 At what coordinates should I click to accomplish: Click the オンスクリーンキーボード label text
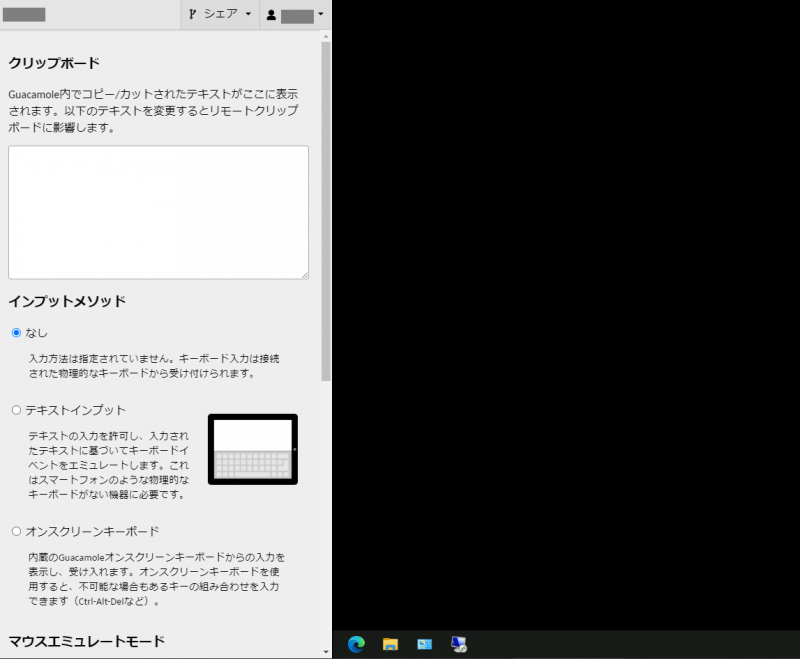[92, 531]
